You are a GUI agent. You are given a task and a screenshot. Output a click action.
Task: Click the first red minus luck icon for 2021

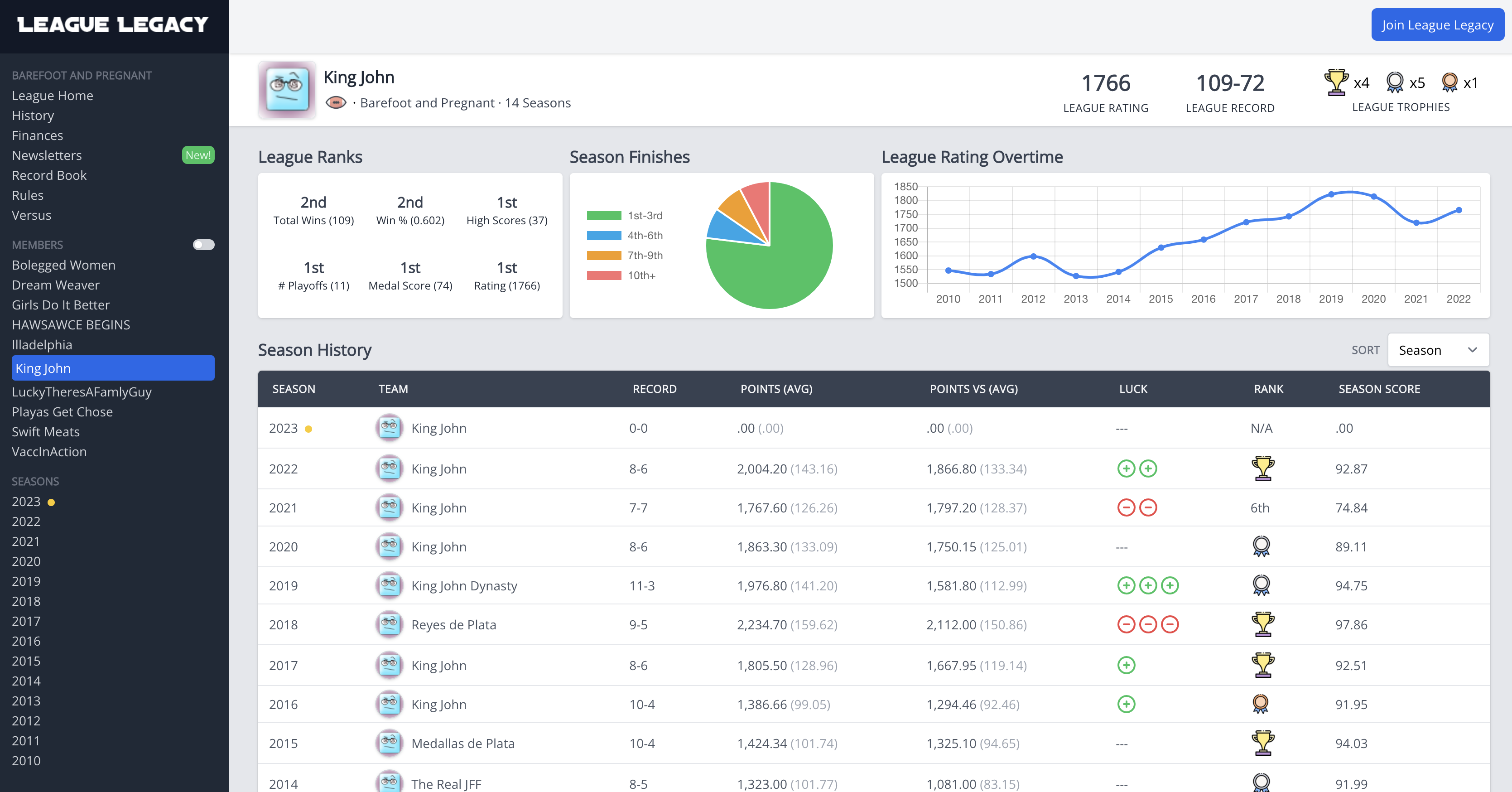coord(1126,507)
